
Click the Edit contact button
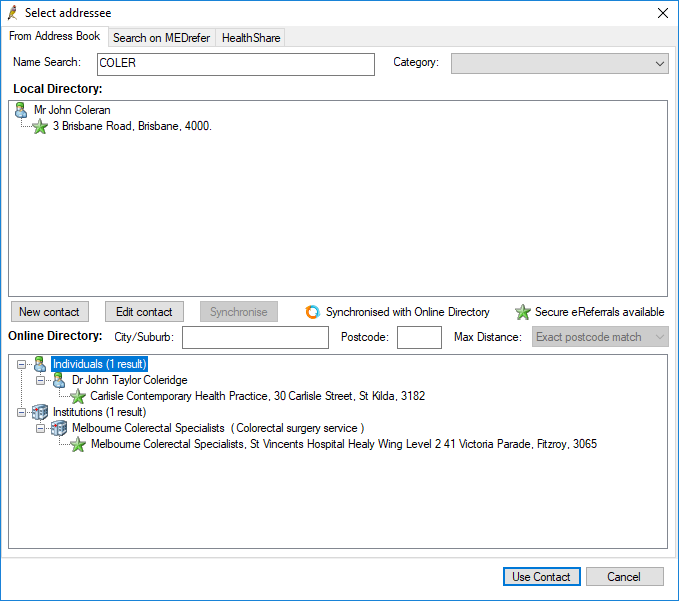tap(144, 312)
